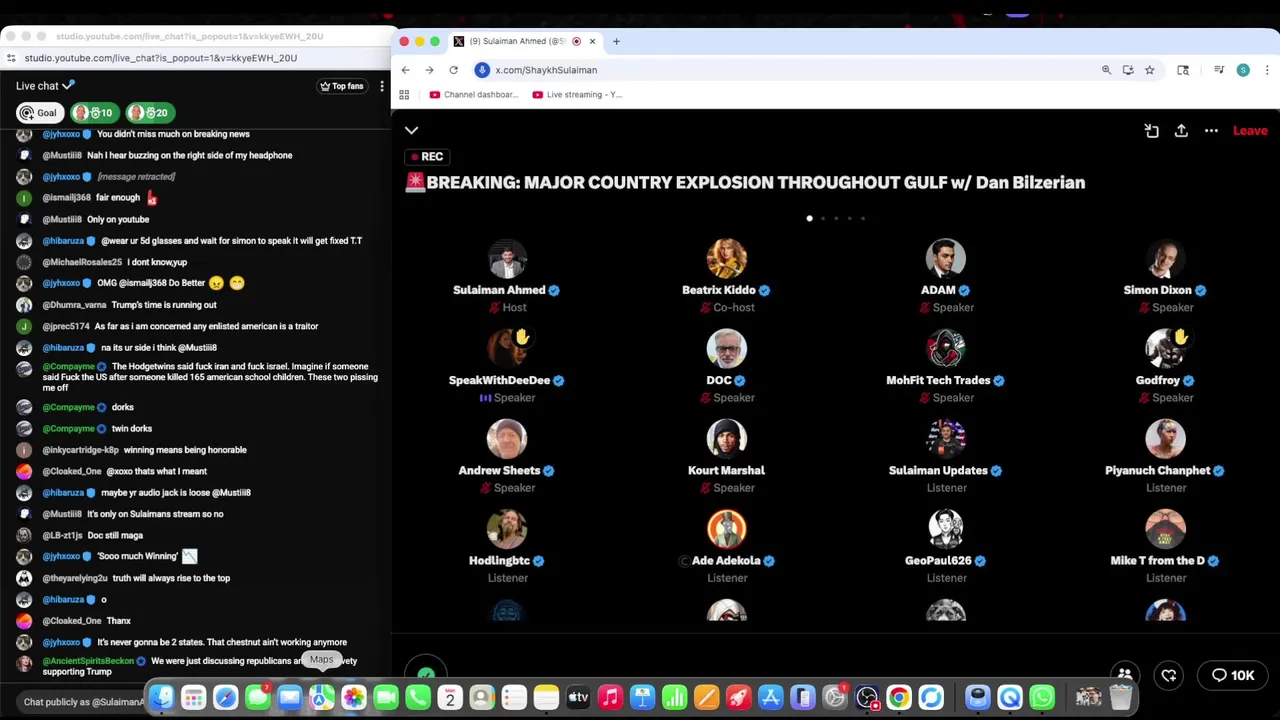Click the Andrew Sheets speaker name

(499, 470)
